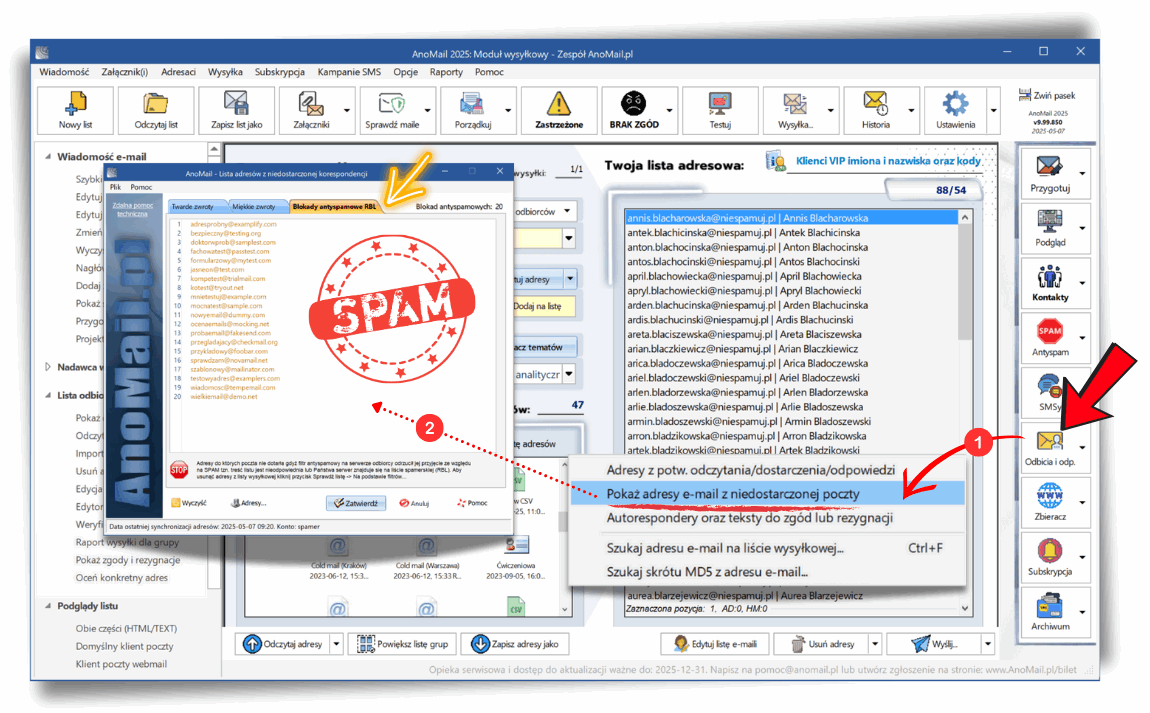Open the dropdown arrow beside Odczytaj adresy
The height and width of the screenshot is (713, 1150).
pos(337,644)
